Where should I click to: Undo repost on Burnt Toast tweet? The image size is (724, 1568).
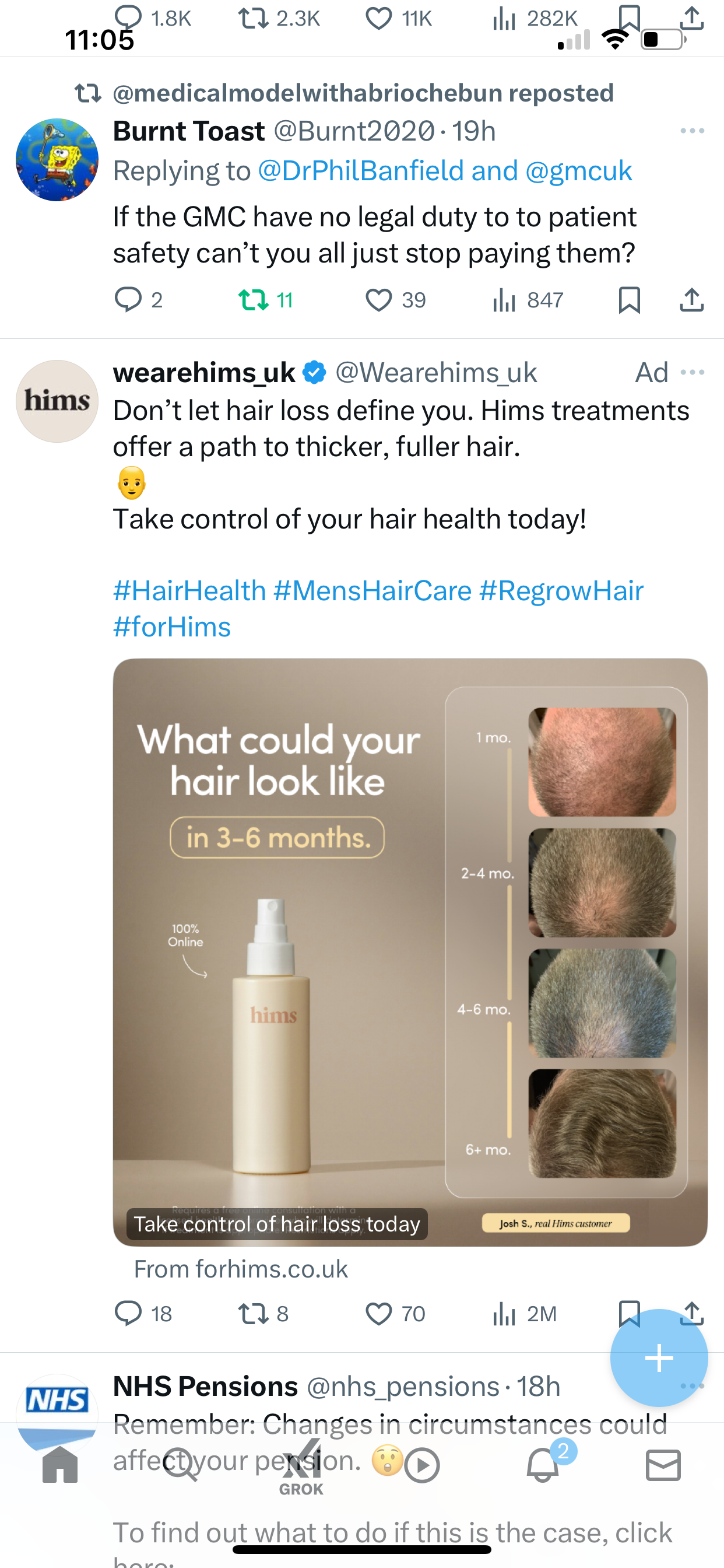(x=252, y=300)
